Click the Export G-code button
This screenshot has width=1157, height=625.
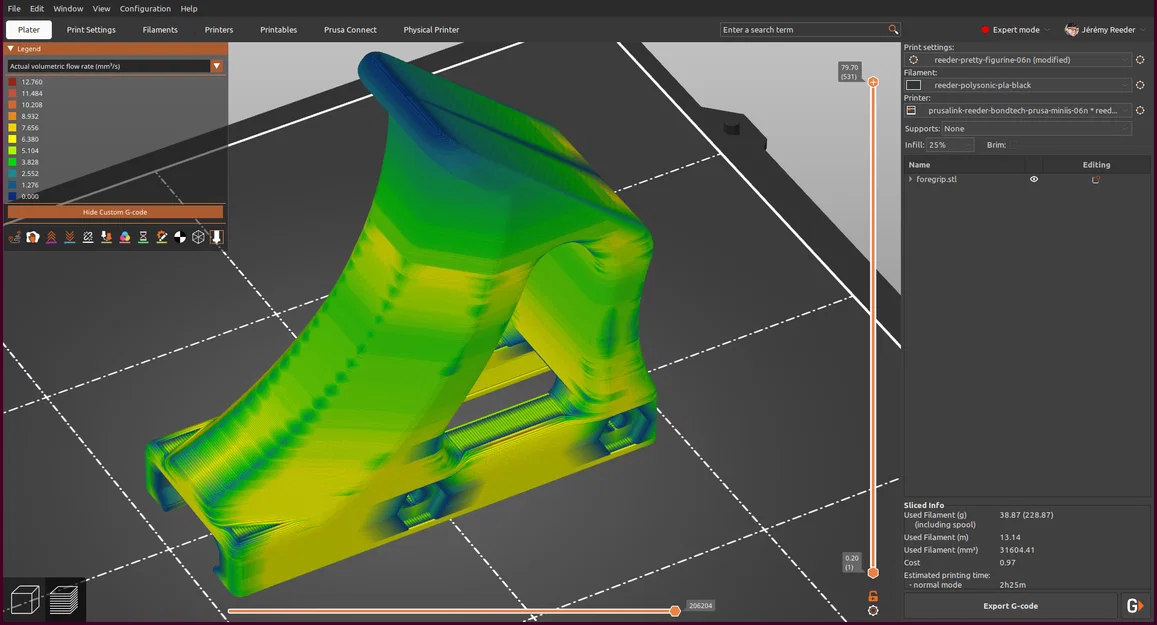1010,606
